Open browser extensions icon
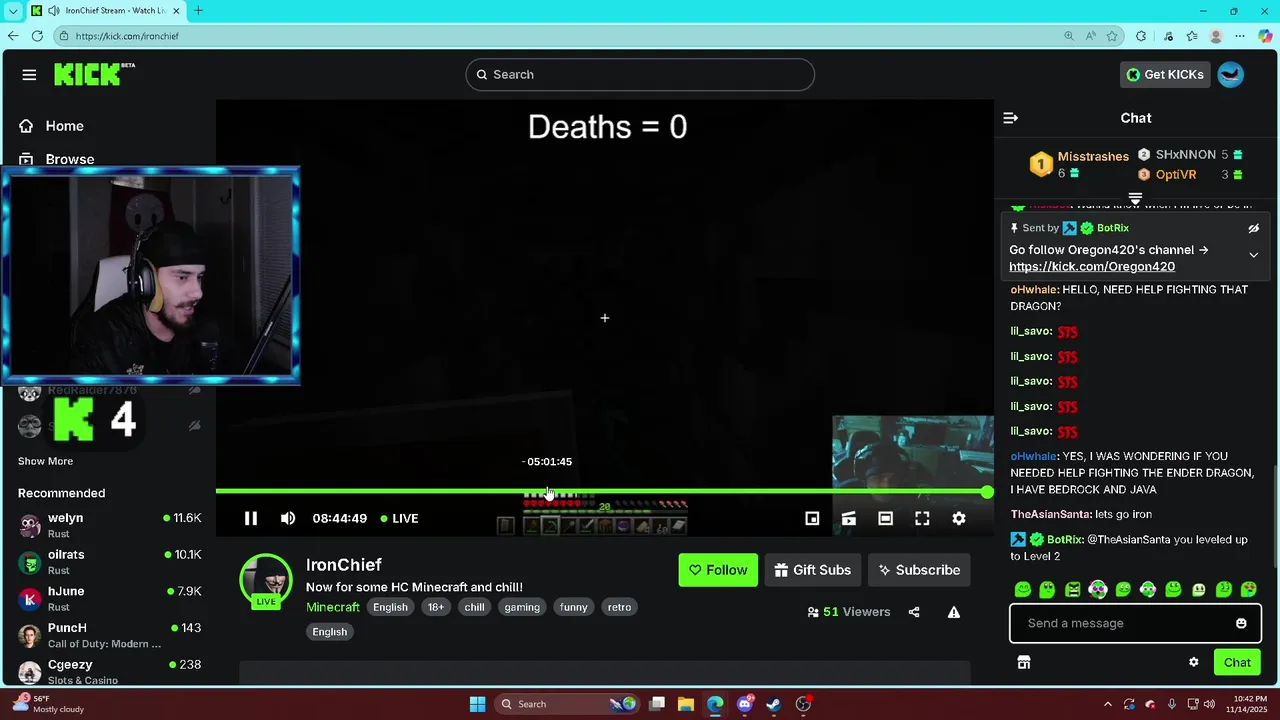The height and width of the screenshot is (720, 1280). tap(1141, 36)
